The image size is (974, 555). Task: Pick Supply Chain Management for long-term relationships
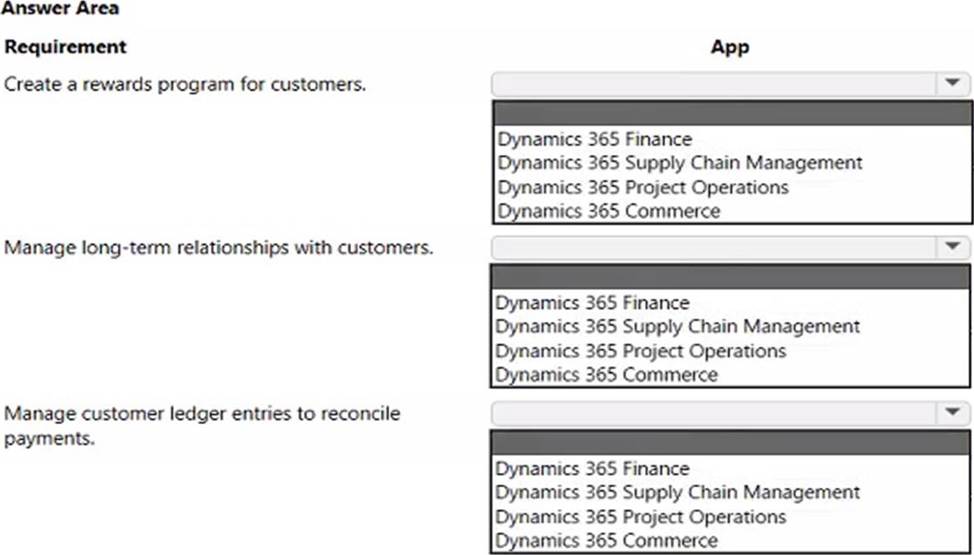677,326
